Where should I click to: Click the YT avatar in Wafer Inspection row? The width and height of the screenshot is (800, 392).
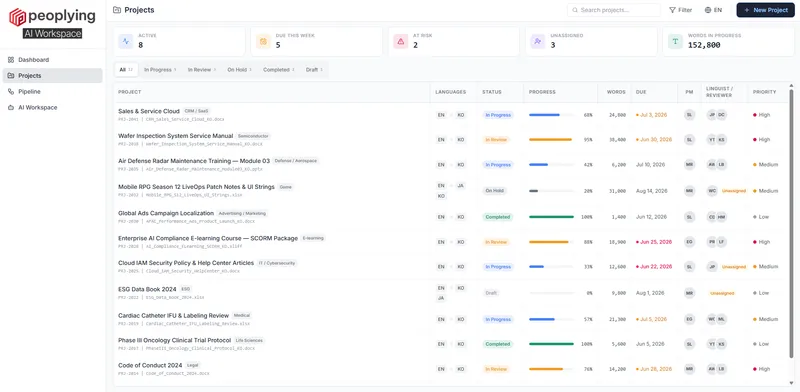tap(712, 139)
